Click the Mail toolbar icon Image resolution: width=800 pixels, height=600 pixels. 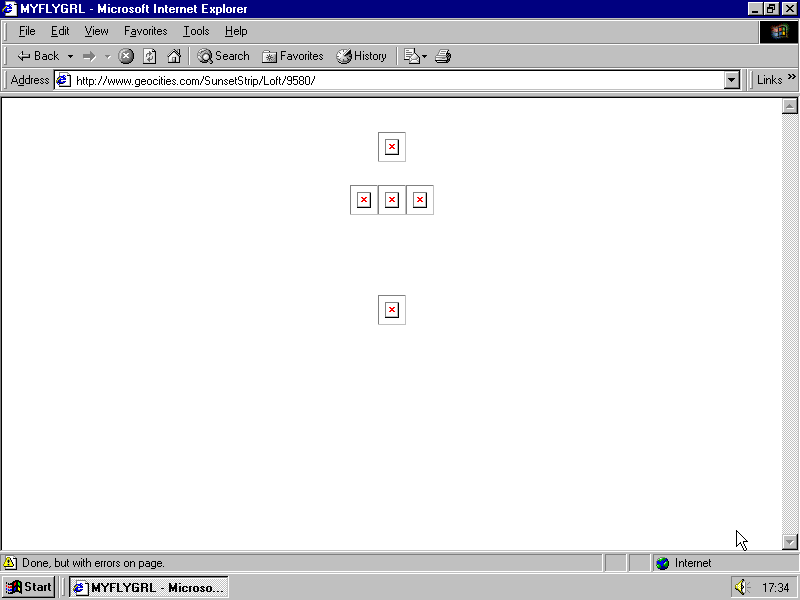point(412,56)
